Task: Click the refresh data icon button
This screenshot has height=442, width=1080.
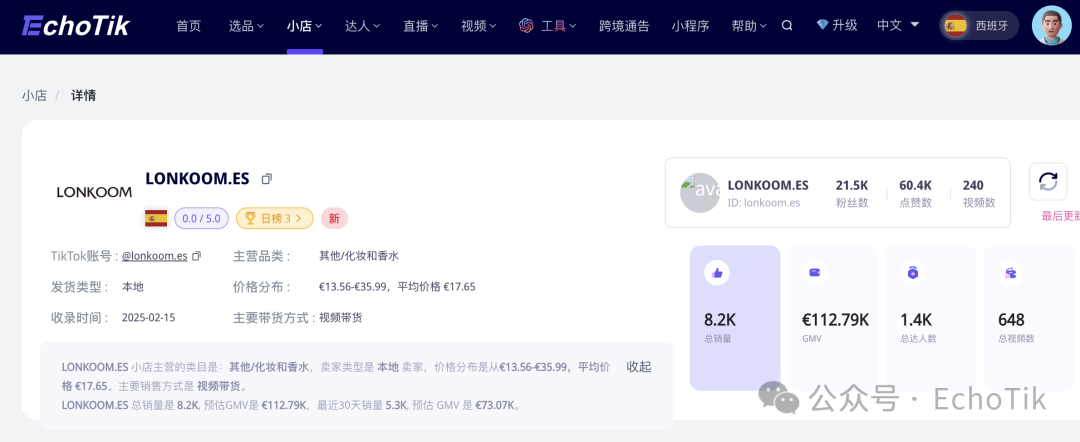Action: (x=1048, y=182)
